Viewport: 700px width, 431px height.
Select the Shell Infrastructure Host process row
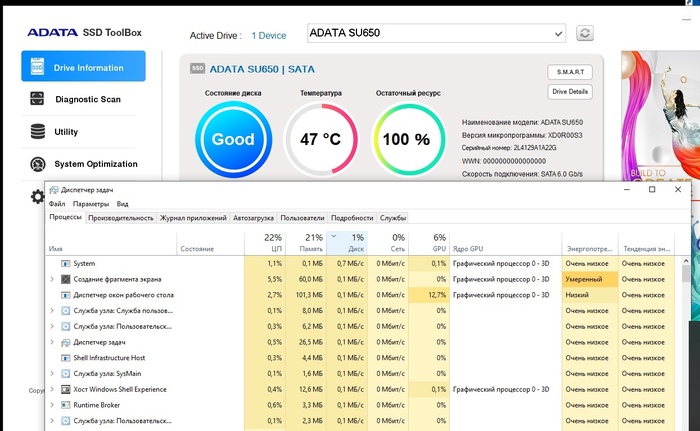(x=109, y=357)
